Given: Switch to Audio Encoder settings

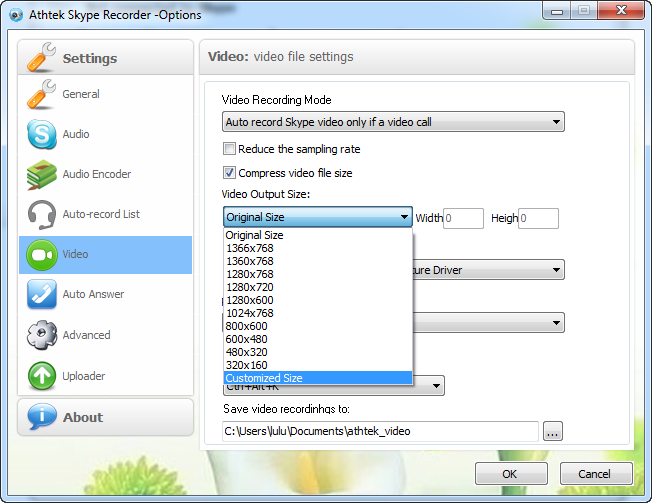Looking at the screenshot, I should [x=106, y=174].
